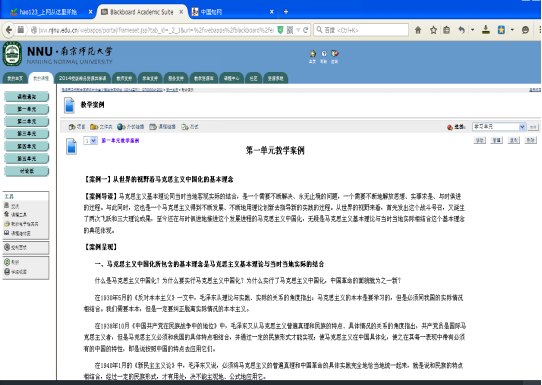Image resolution: width=542 pixels, height=385 pixels.
Task: Click the 删除 button for the content item
Action: pyautogui.click(x=531, y=140)
